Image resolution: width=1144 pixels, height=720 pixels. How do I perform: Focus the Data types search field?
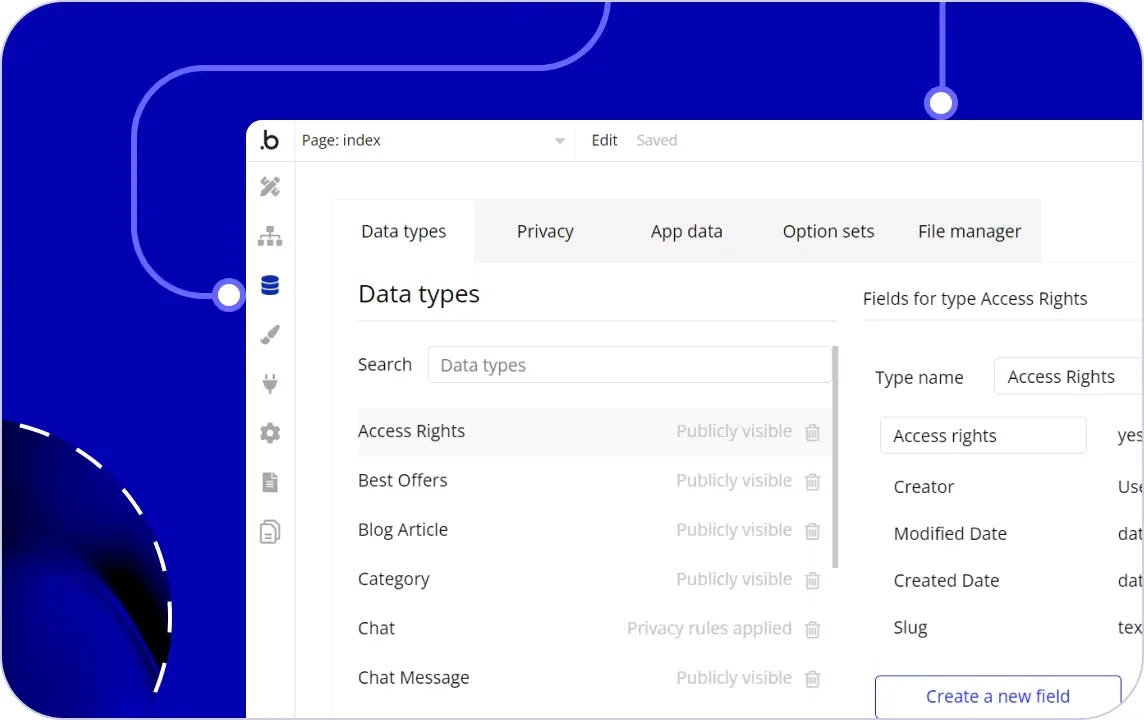[630, 365]
